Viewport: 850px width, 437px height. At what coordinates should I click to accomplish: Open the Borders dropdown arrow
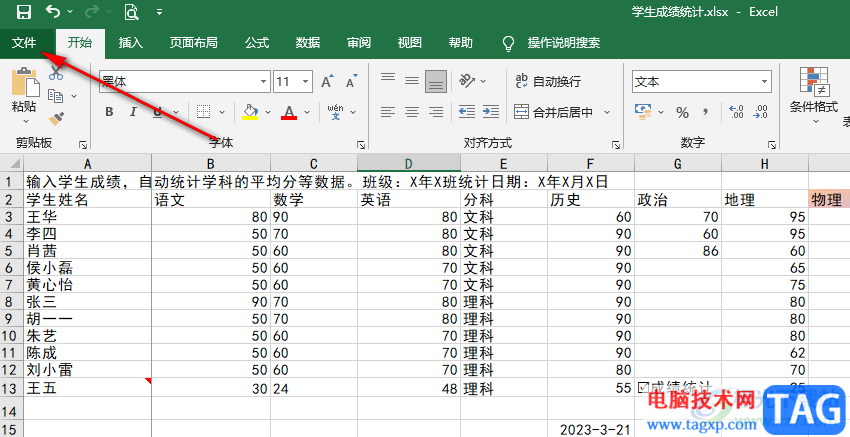pos(222,112)
